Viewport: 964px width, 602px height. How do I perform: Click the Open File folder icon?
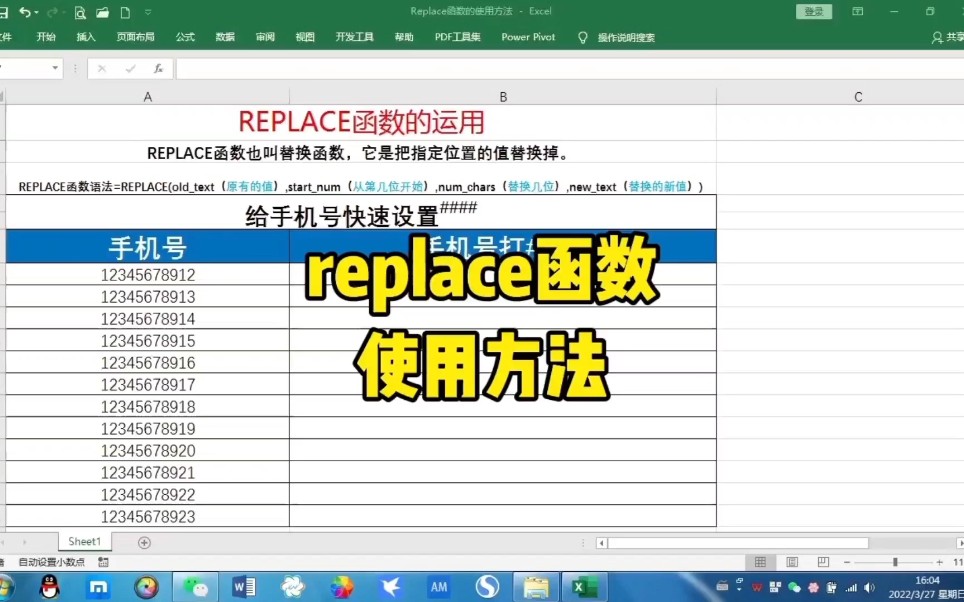pos(102,13)
